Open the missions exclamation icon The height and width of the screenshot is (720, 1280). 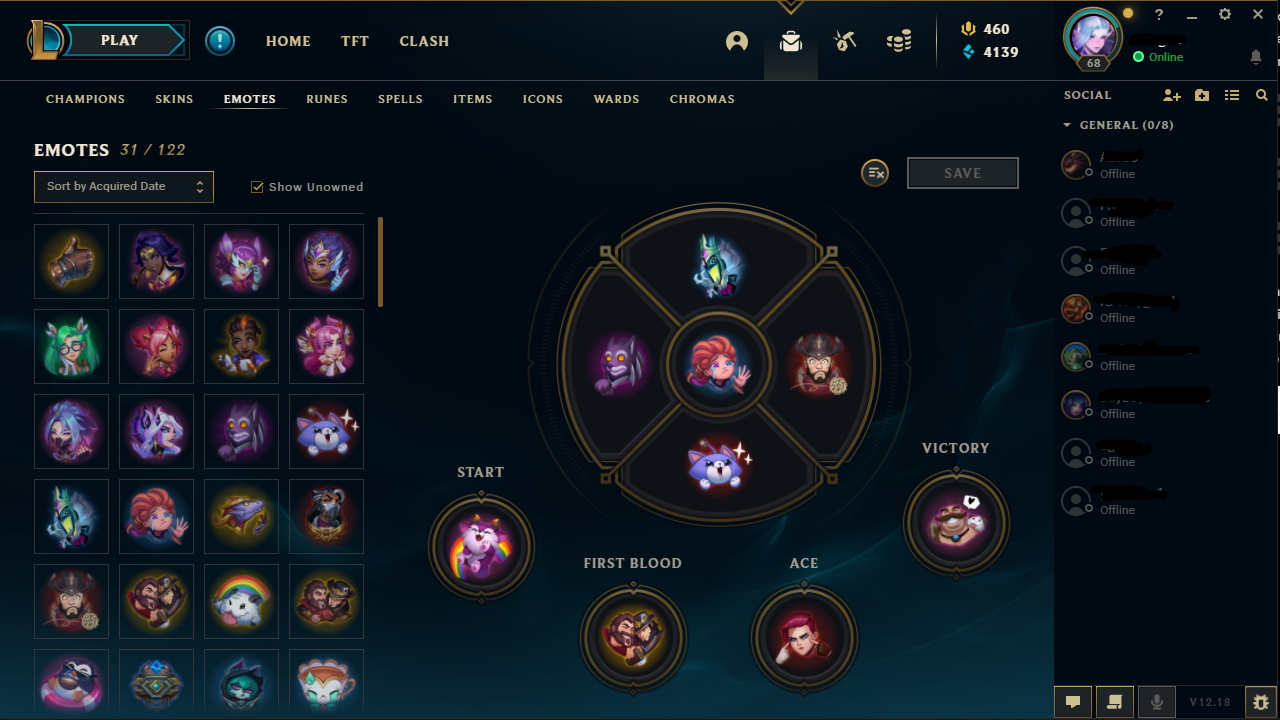(220, 41)
